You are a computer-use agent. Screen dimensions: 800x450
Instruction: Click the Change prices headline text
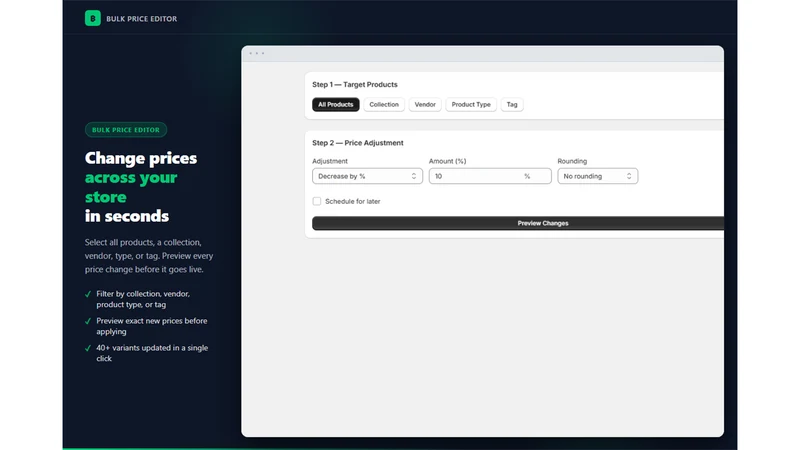pos(141,158)
